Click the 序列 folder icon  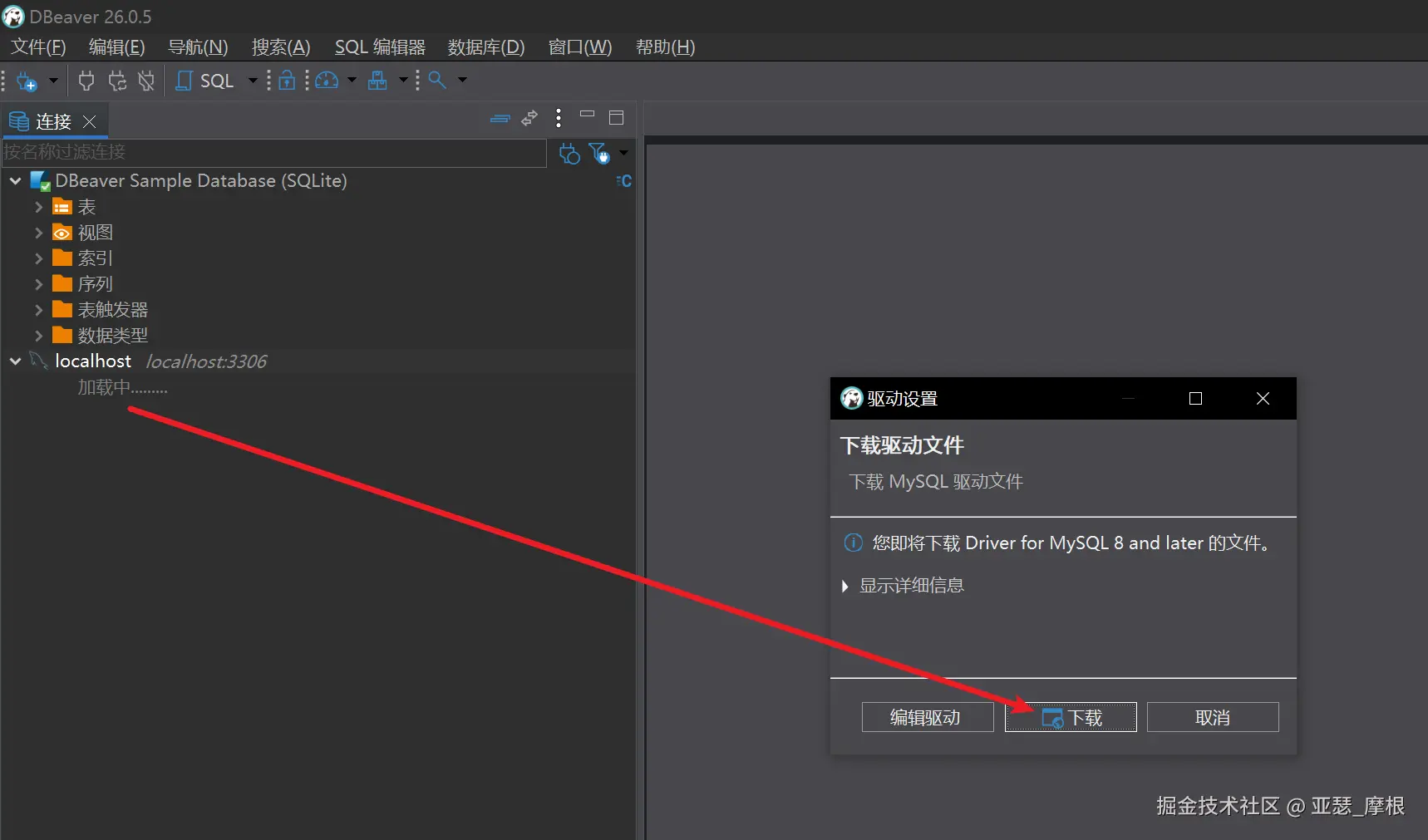(62, 284)
